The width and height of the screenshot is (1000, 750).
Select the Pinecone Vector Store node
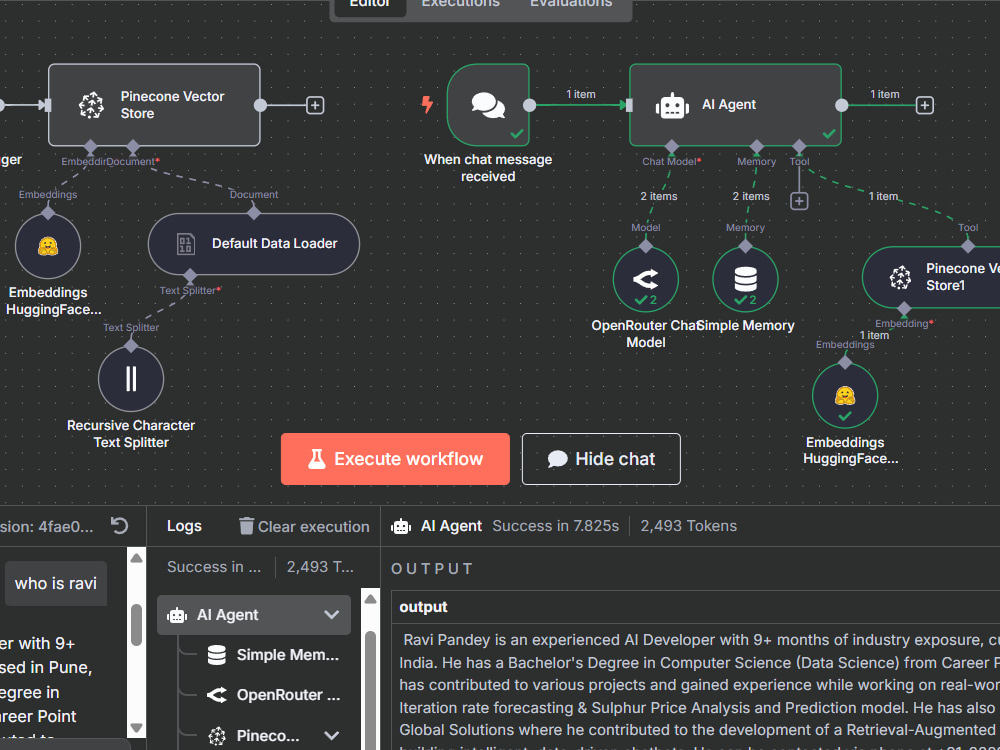(154, 105)
